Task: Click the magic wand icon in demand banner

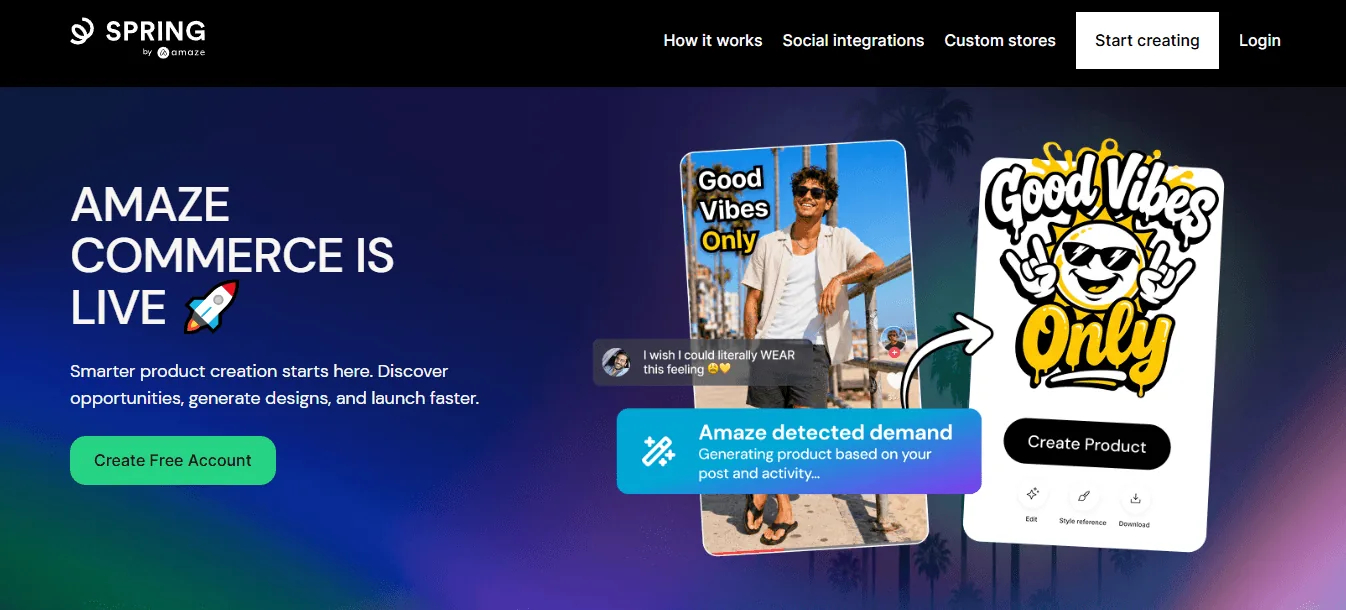Action: (658, 451)
